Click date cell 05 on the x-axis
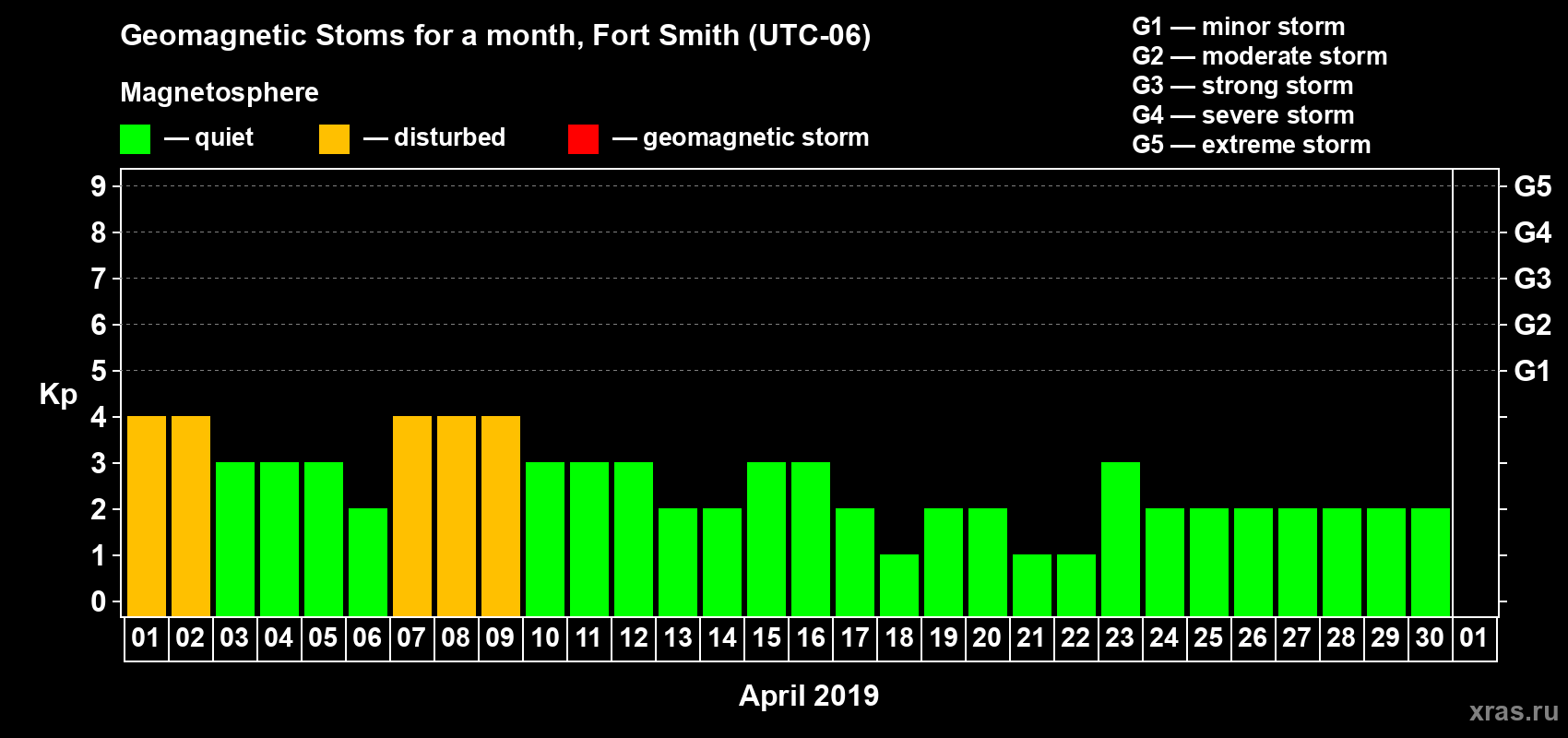 (x=324, y=638)
